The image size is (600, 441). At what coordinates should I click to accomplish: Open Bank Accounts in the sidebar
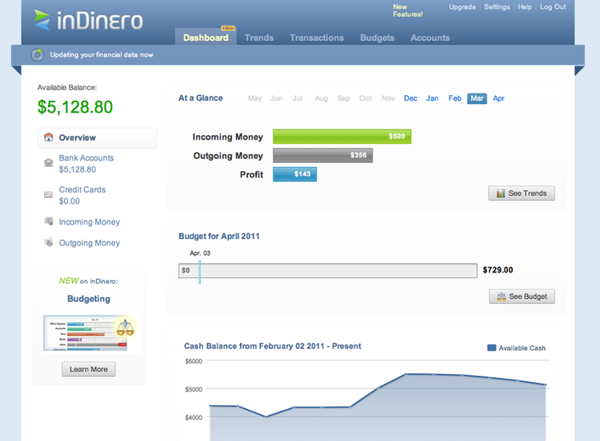pos(86,163)
